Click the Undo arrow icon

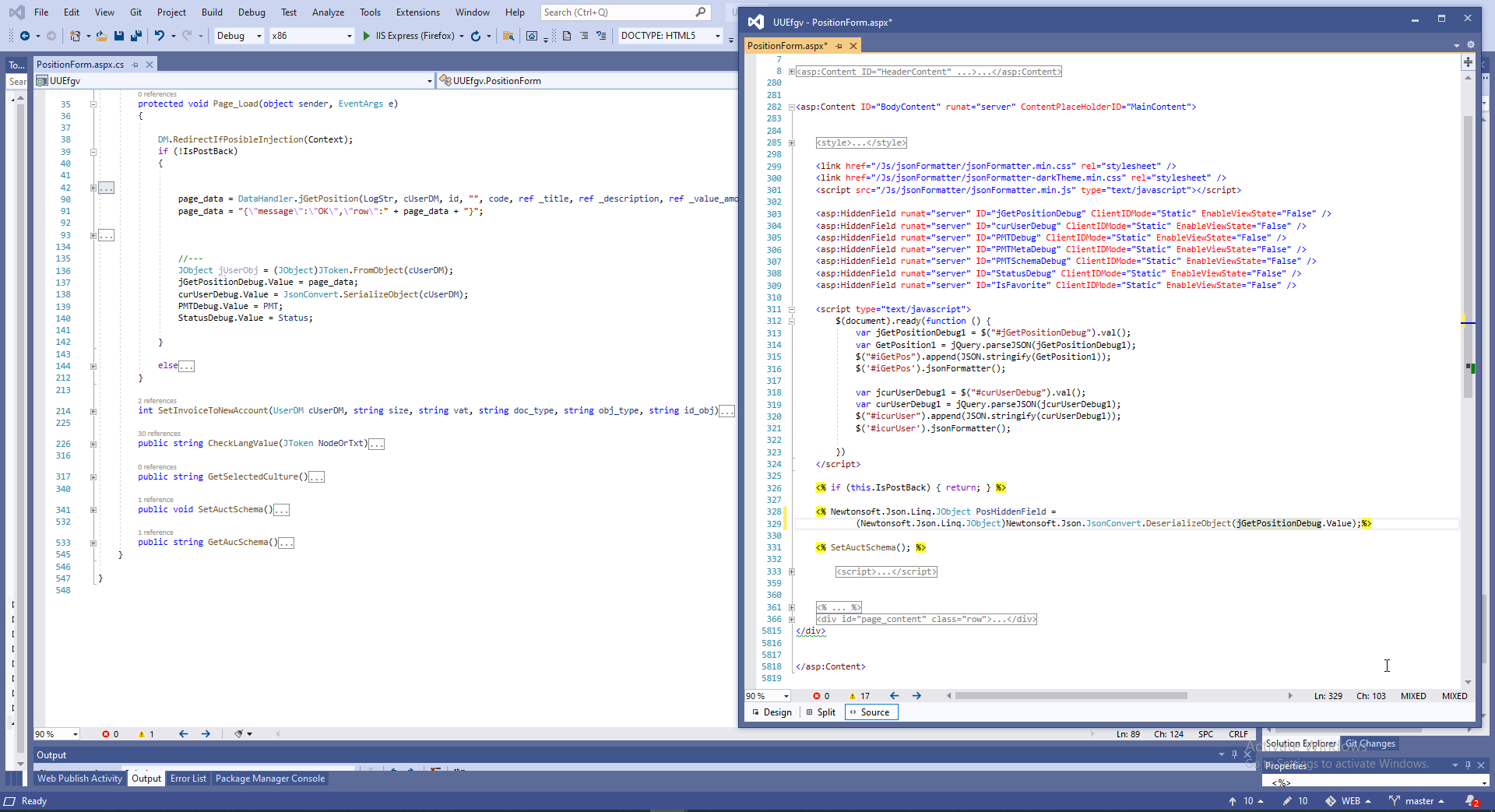coord(159,36)
